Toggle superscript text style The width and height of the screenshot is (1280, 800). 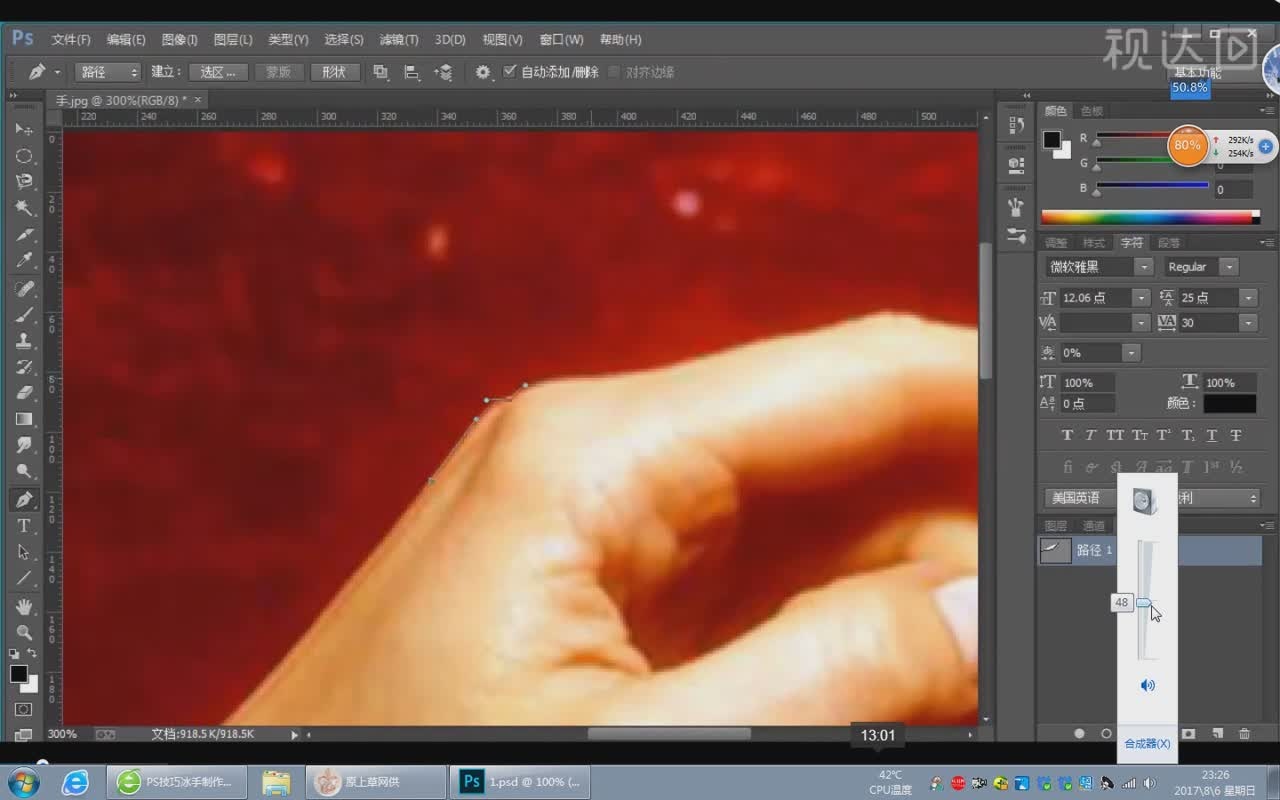click(1164, 435)
